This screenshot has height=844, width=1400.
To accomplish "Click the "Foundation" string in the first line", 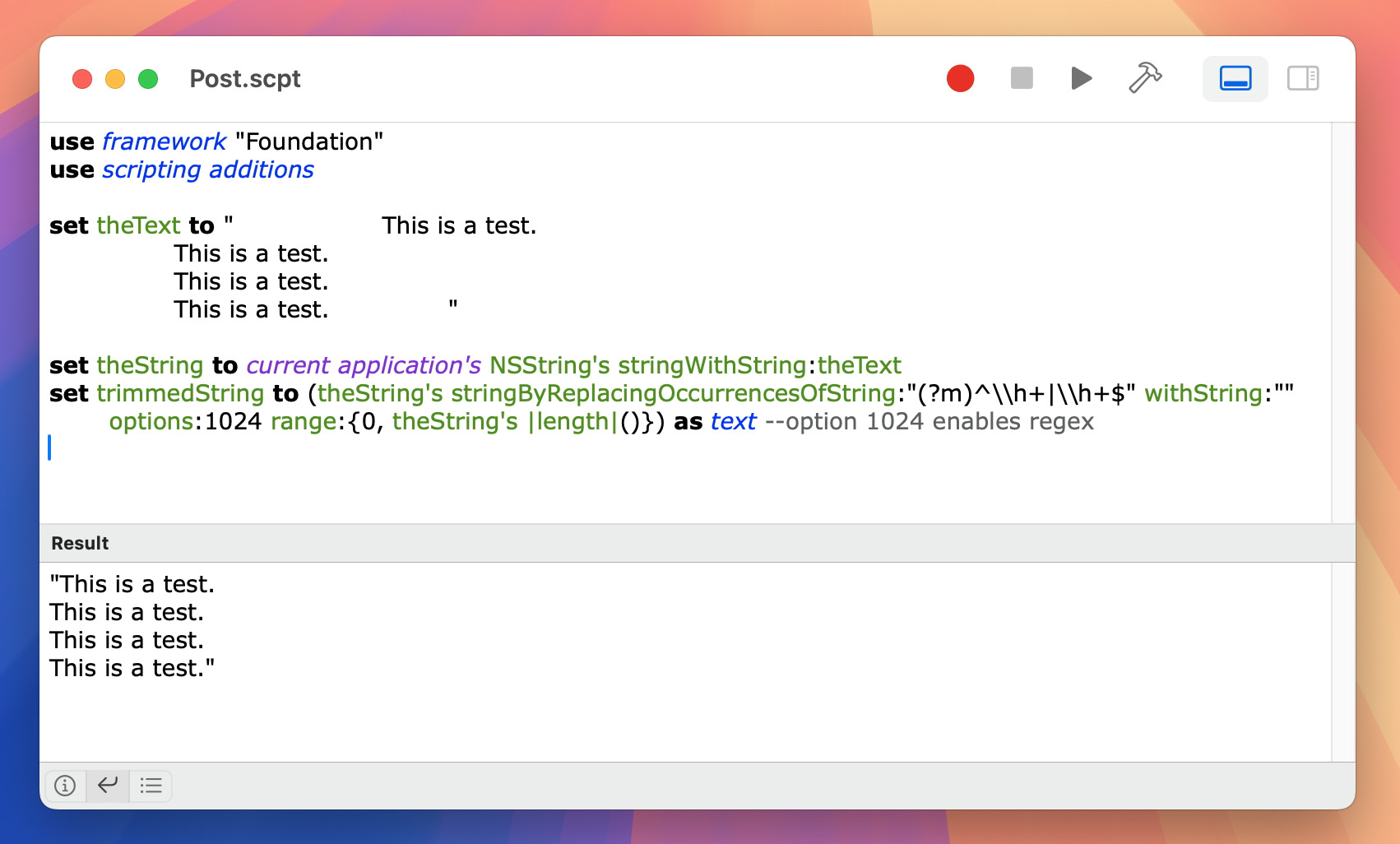I will point(309,141).
